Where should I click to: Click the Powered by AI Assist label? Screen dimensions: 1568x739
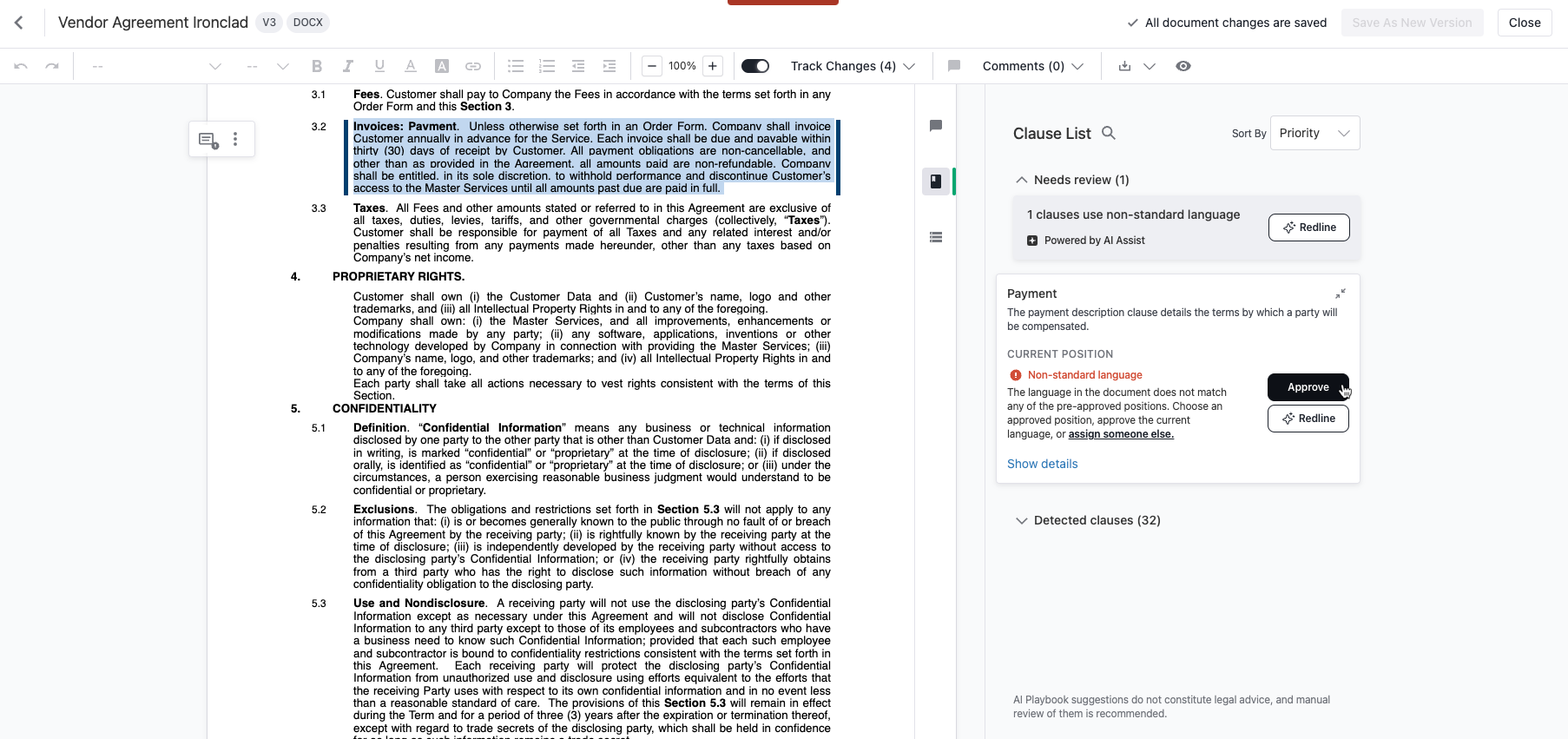(x=1094, y=241)
